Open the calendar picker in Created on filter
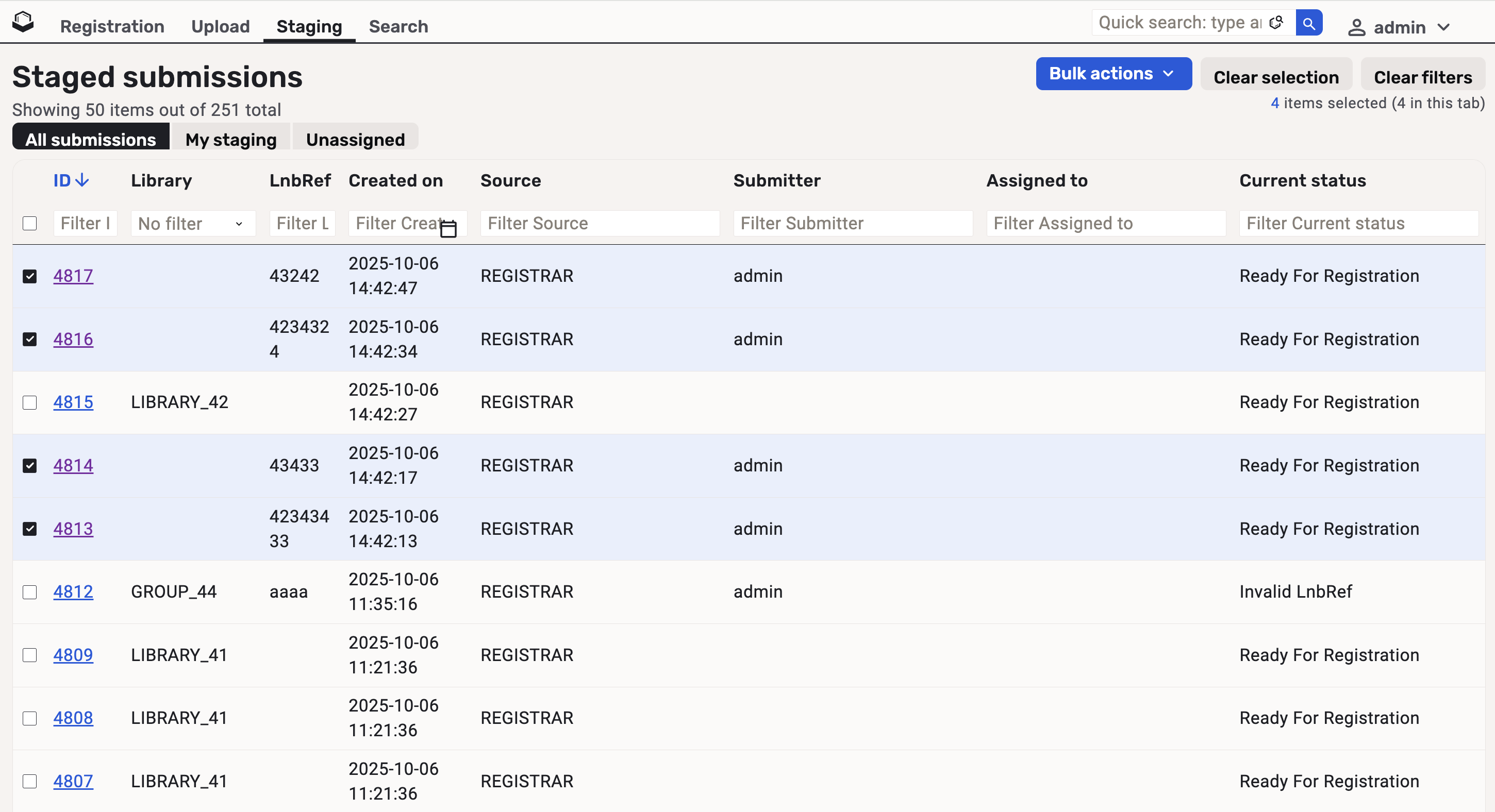 click(448, 229)
